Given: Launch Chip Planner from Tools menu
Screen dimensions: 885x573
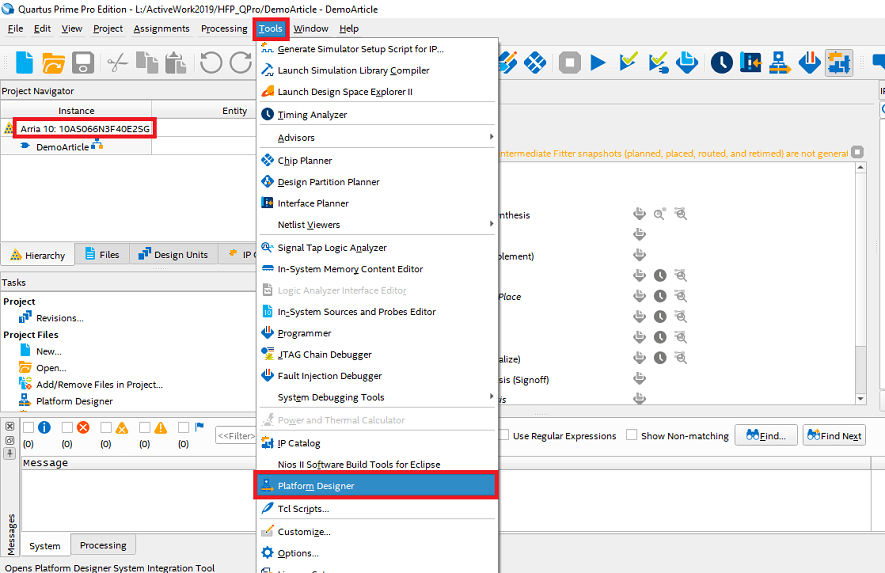Looking at the screenshot, I should [304, 160].
